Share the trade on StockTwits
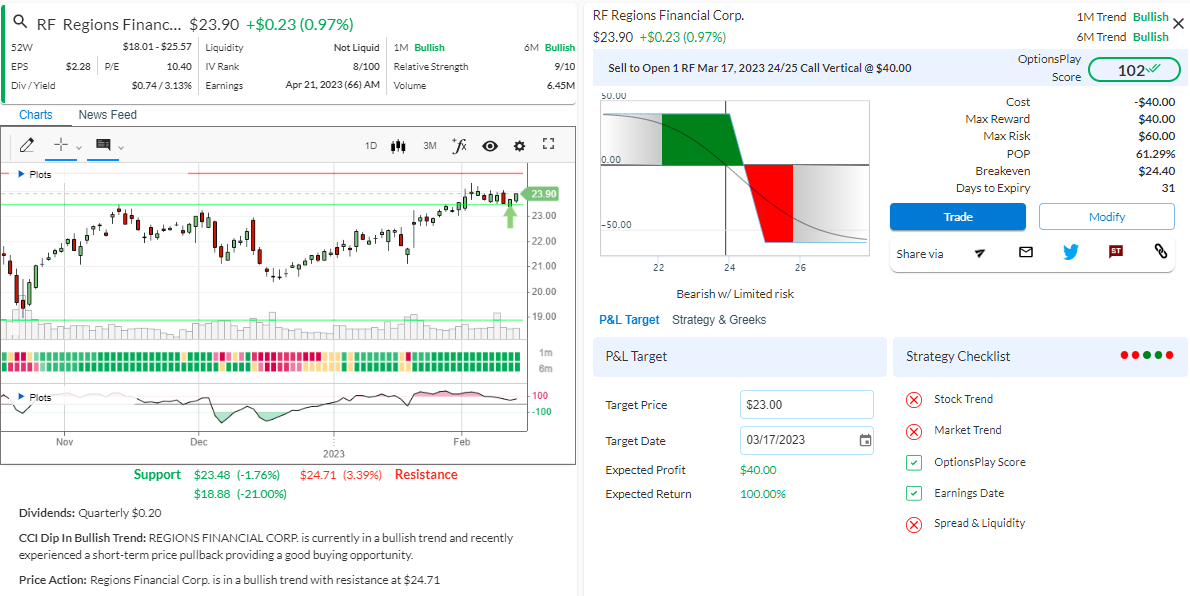Screen dimensions: 1190x596 coord(1116,252)
